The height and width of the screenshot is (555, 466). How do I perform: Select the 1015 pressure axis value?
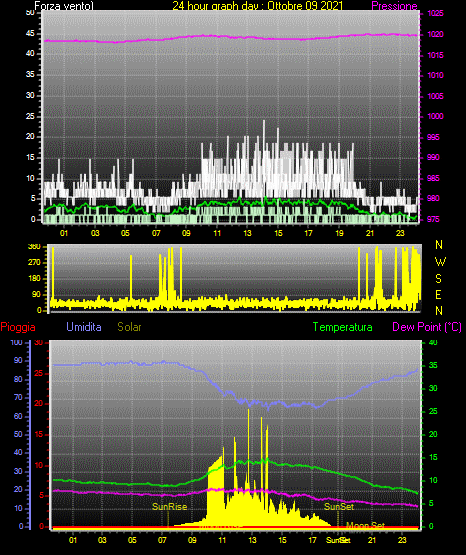[435, 55]
